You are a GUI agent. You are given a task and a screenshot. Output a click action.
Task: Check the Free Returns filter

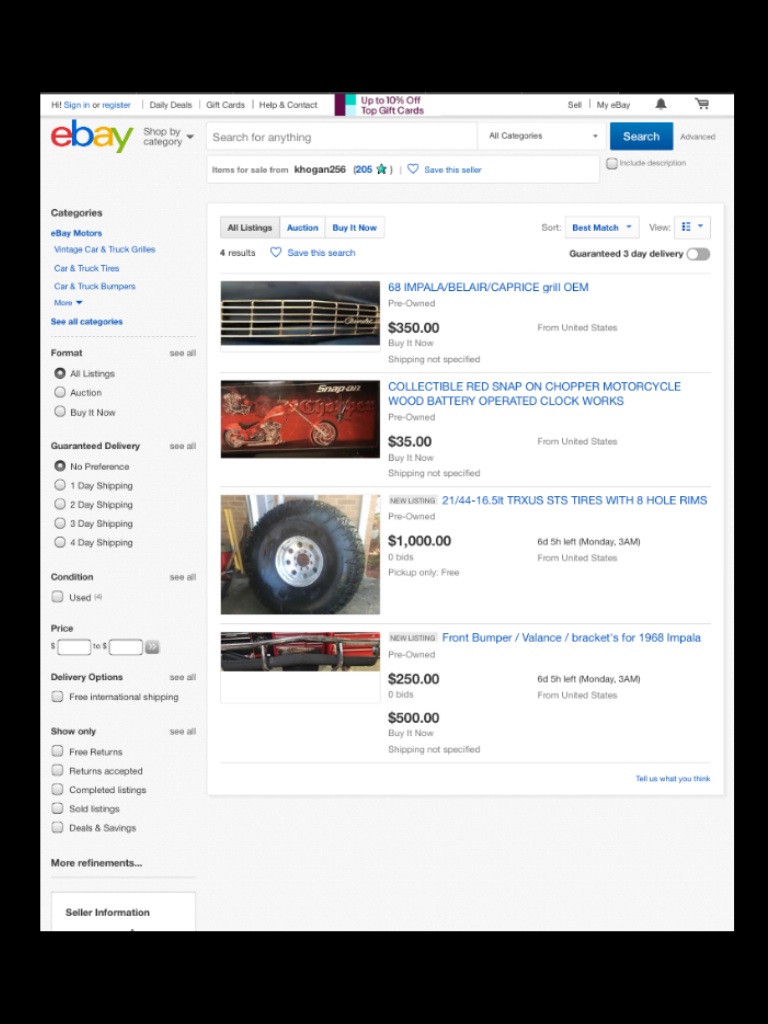click(57, 751)
